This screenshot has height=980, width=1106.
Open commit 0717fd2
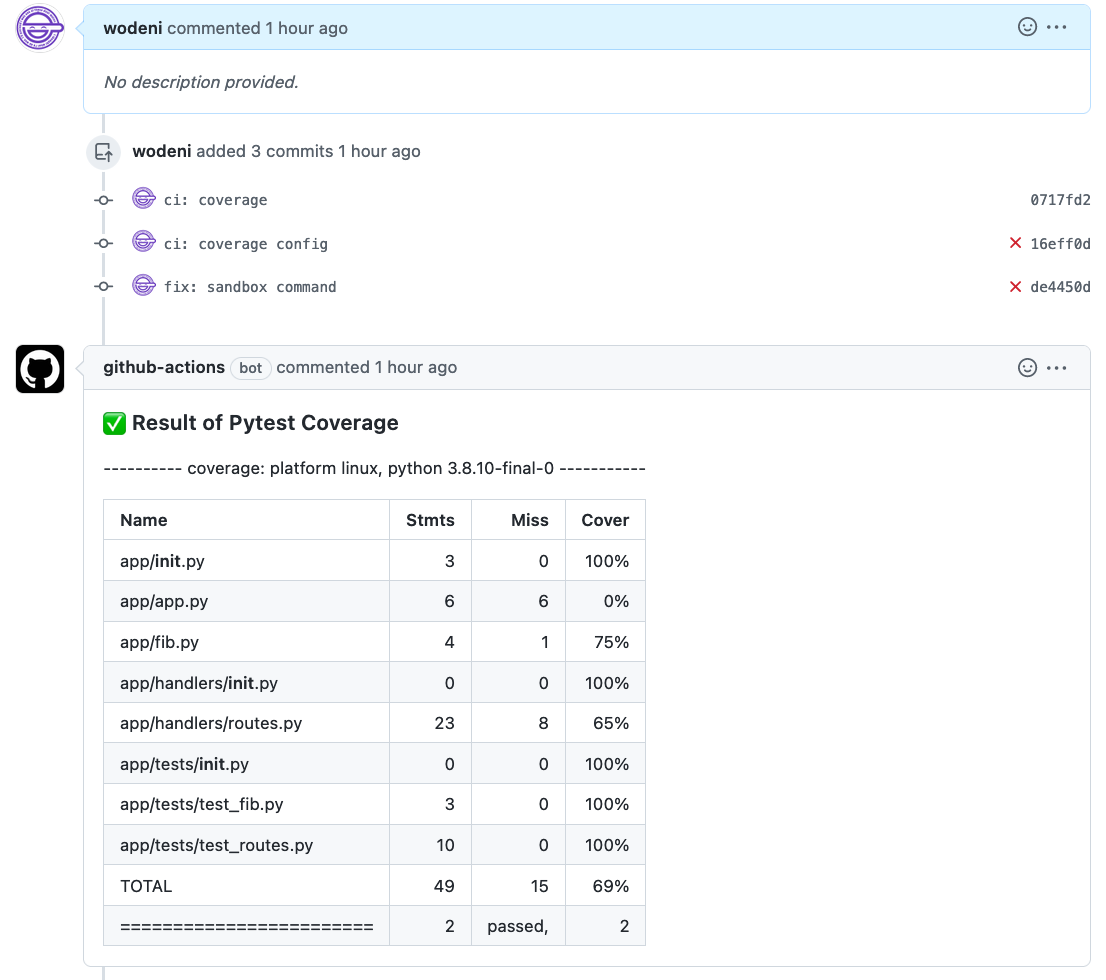pyautogui.click(x=1060, y=199)
